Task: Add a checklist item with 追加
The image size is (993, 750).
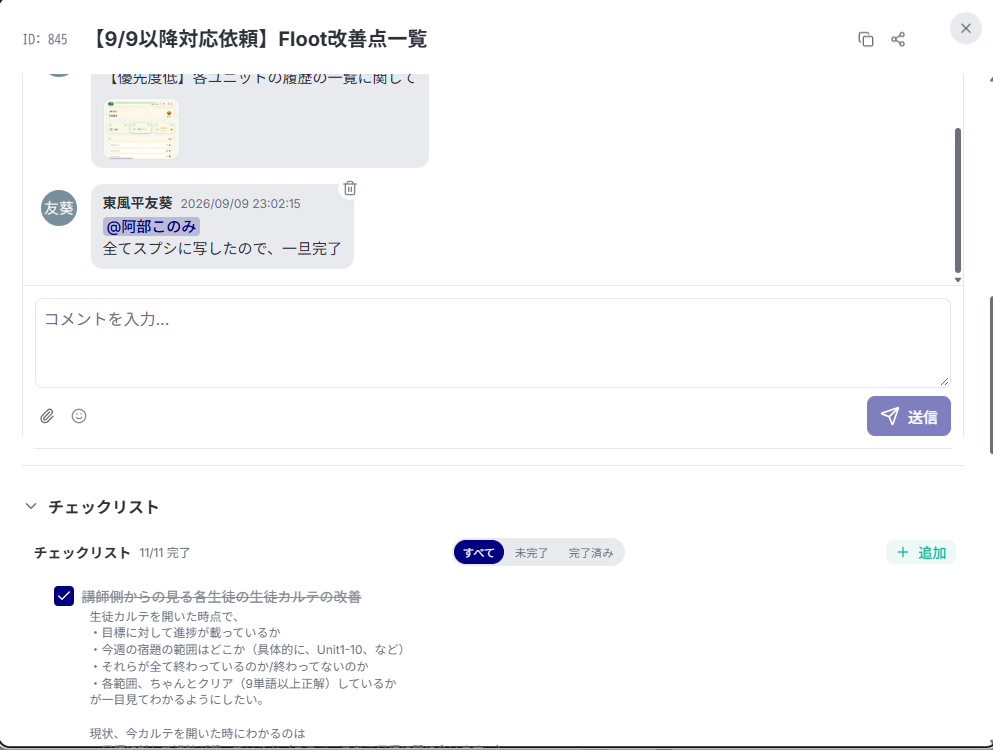Action: click(x=921, y=552)
